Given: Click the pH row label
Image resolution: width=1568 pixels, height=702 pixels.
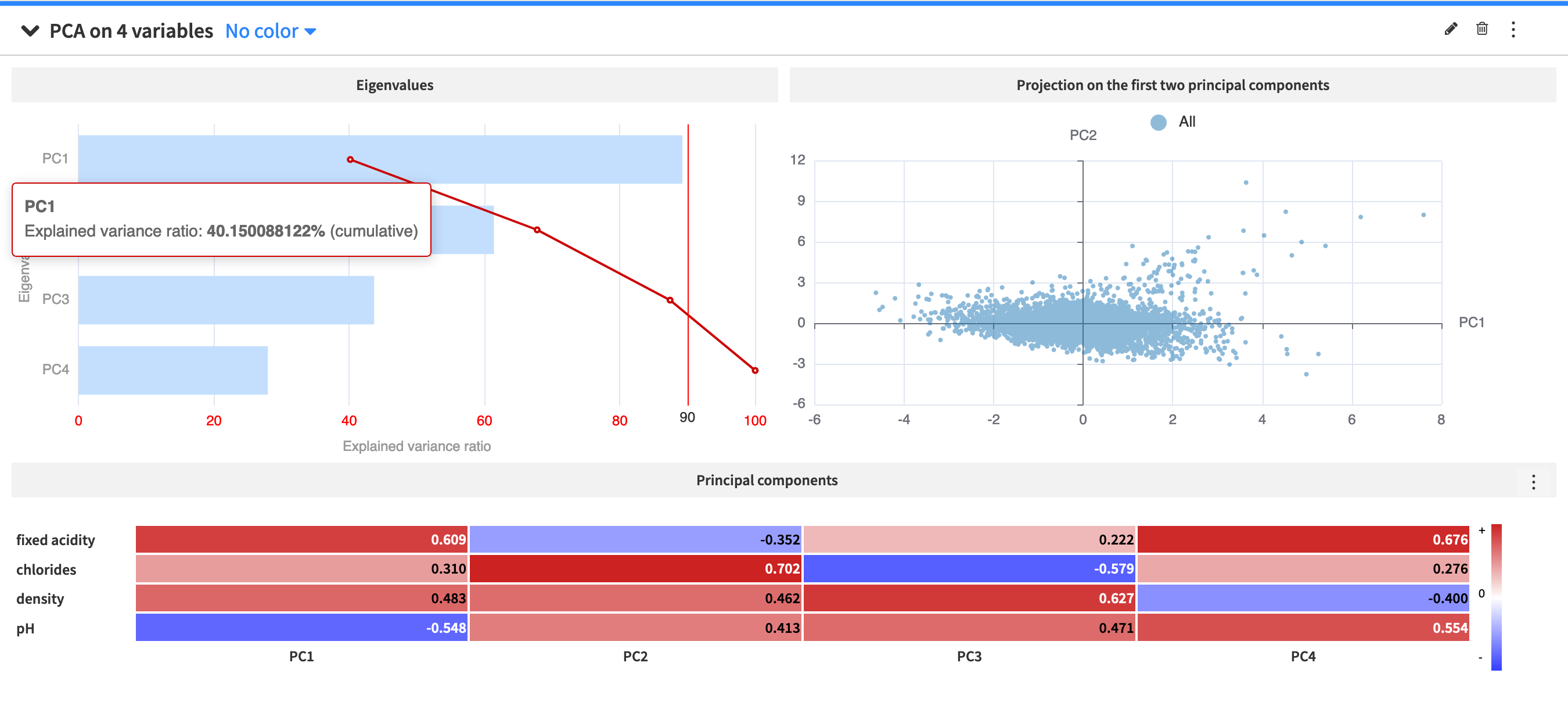Looking at the screenshot, I should (25, 628).
